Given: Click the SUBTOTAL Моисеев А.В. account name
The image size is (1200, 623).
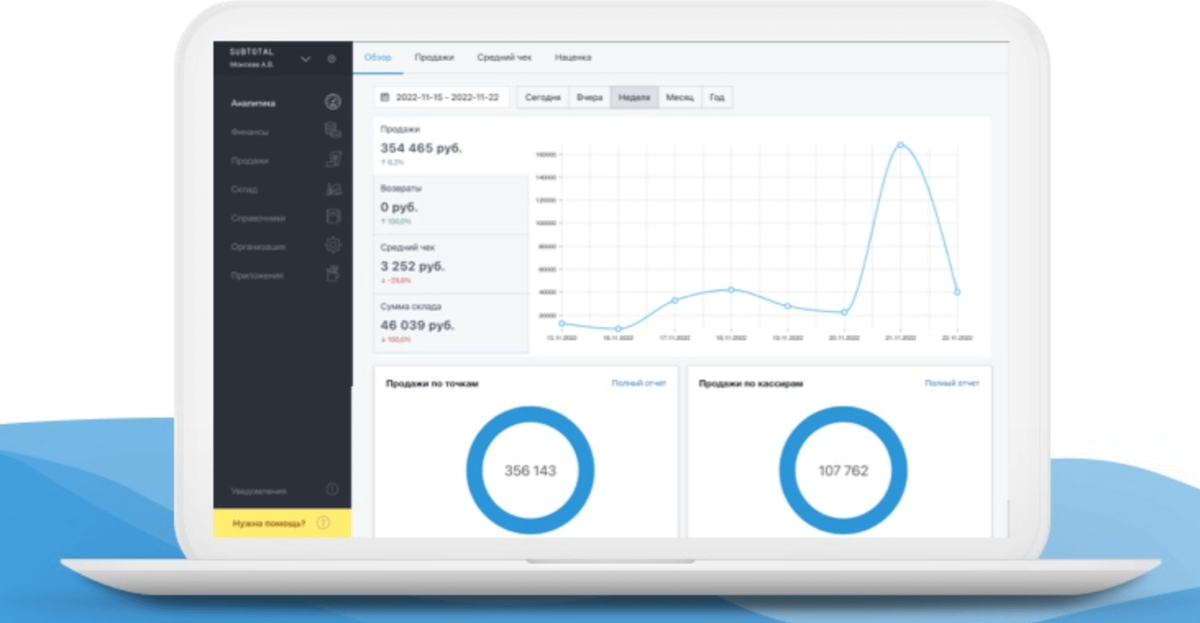Looking at the screenshot, I should (x=252, y=57).
